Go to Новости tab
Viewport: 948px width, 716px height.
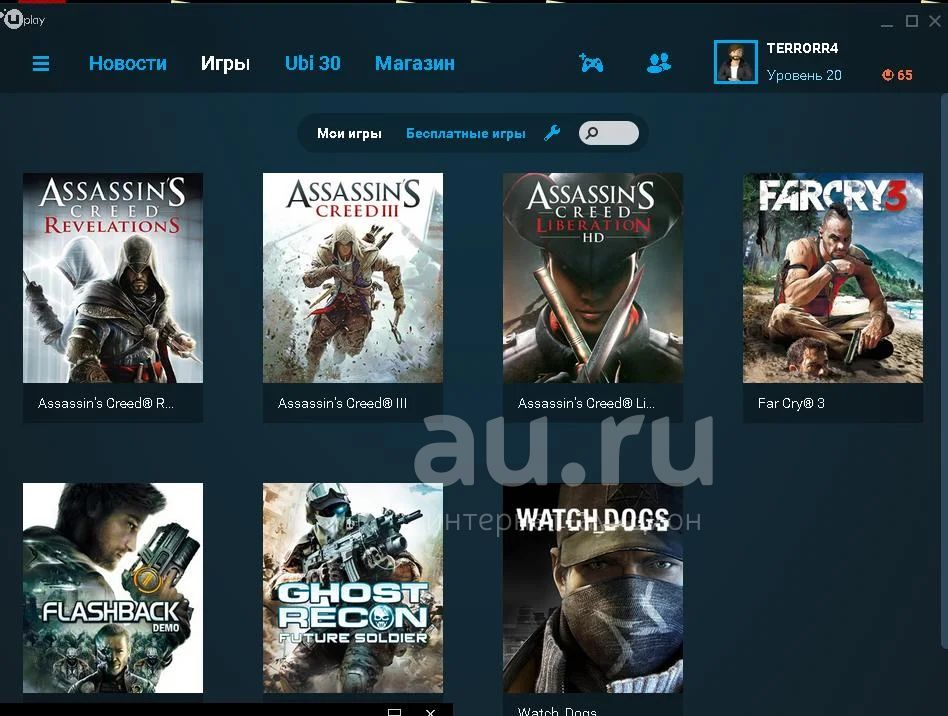tap(128, 63)
